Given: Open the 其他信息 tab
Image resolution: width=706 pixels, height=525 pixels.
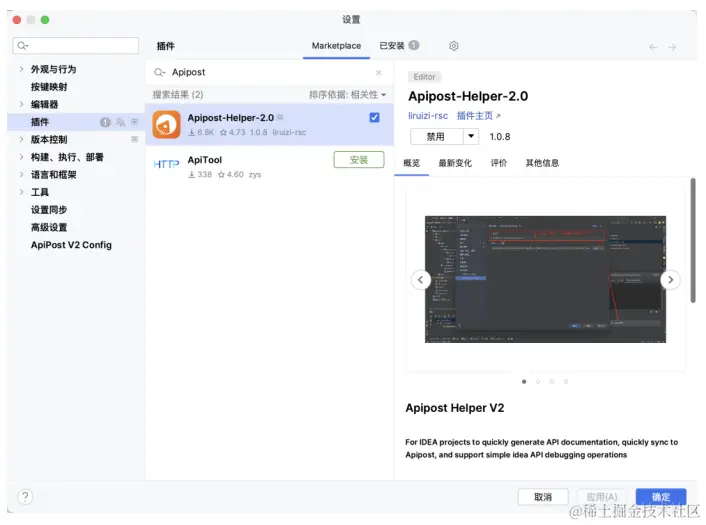Looking at the screenshot, I should pos(542,163).
